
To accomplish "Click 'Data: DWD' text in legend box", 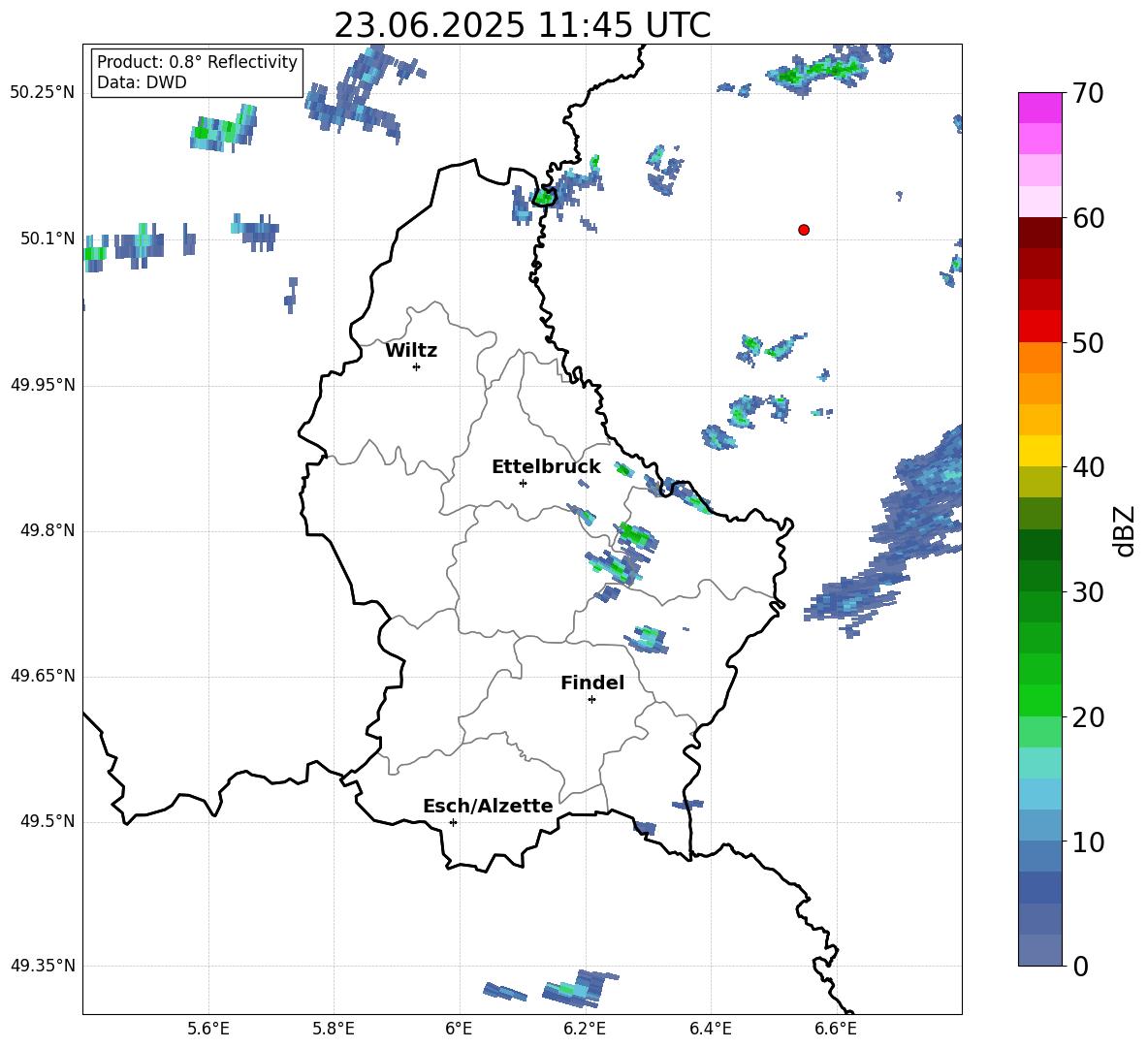I will (142, 82).
